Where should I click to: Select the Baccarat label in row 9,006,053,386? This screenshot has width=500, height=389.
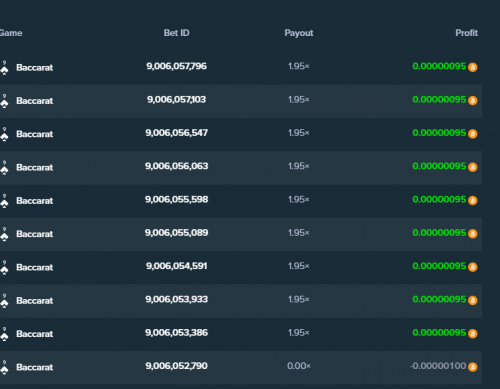[35, 334]
